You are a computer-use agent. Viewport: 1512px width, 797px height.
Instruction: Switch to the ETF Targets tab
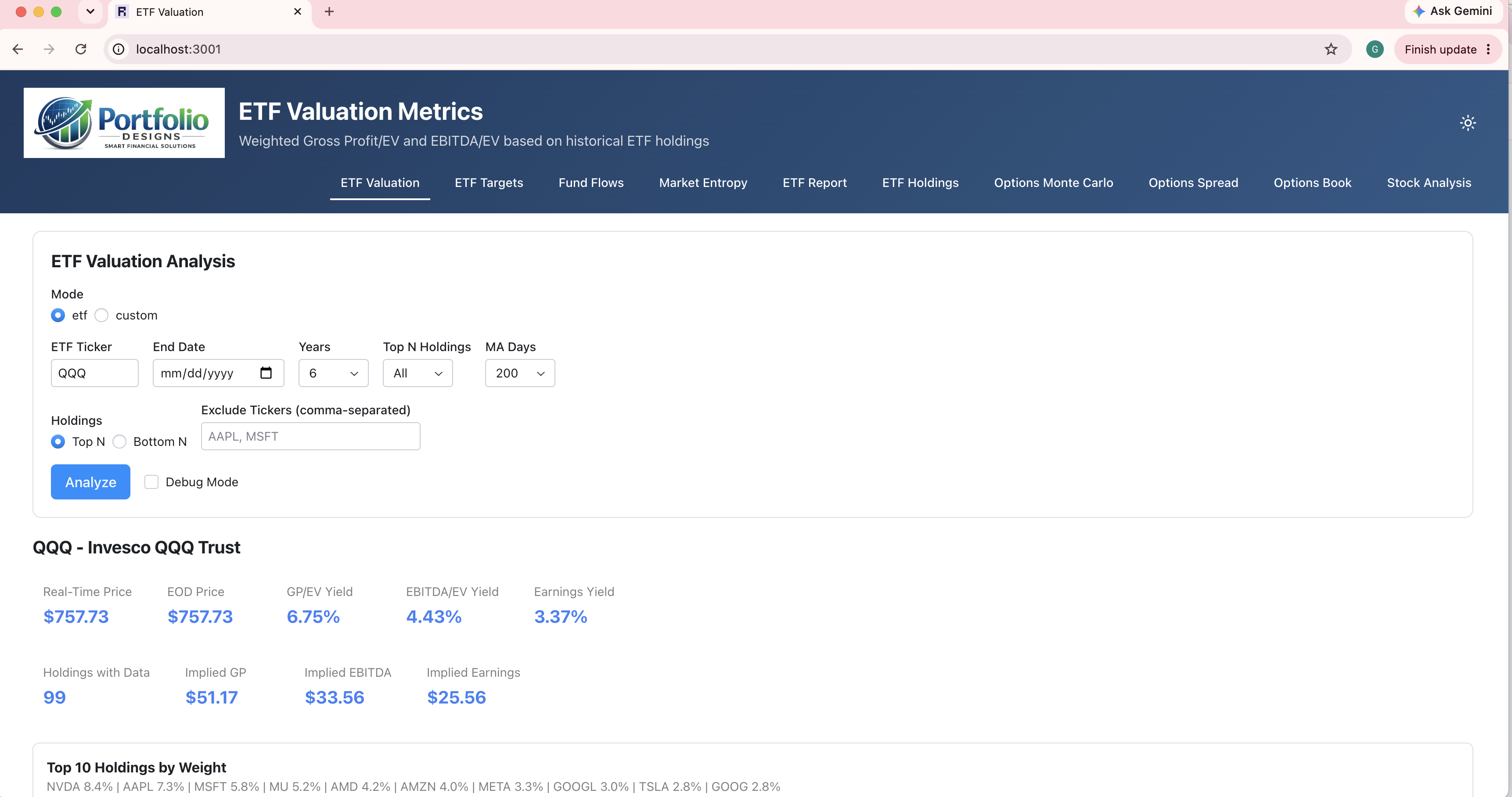(489, 183)
